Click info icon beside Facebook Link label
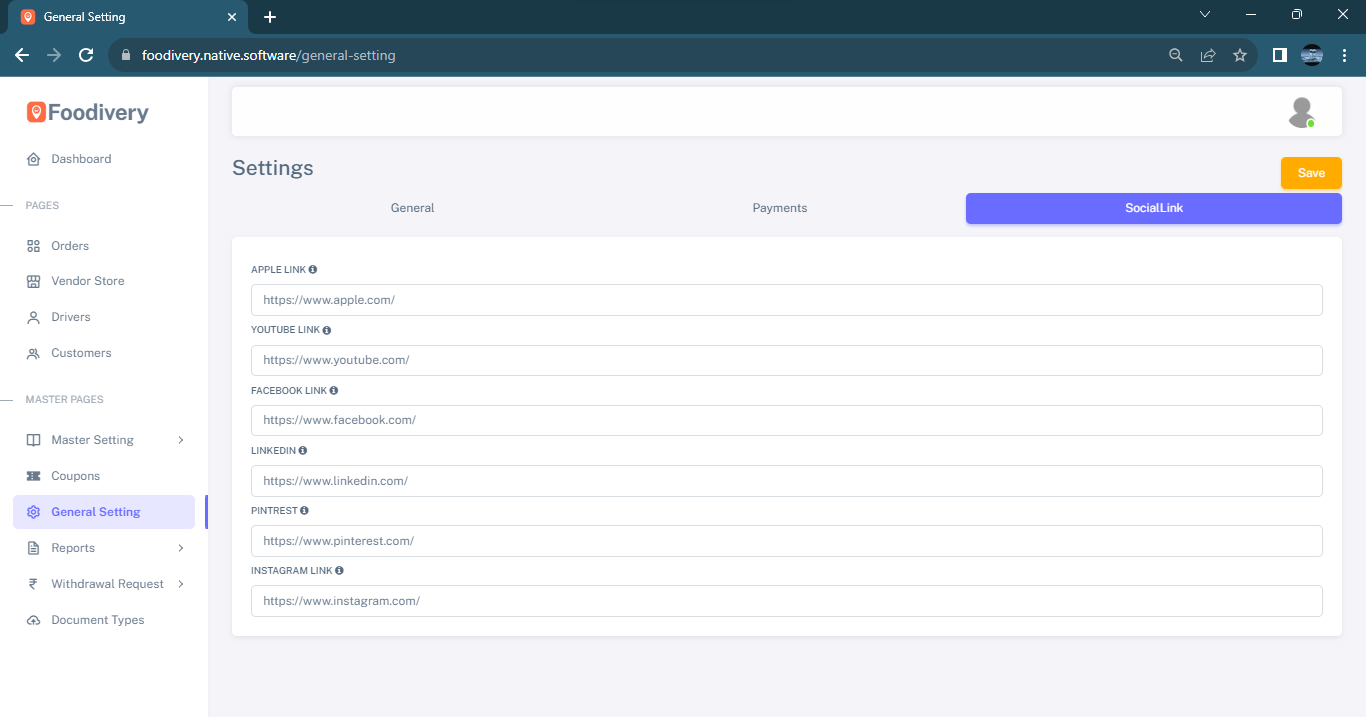 (x=334, y=391)
